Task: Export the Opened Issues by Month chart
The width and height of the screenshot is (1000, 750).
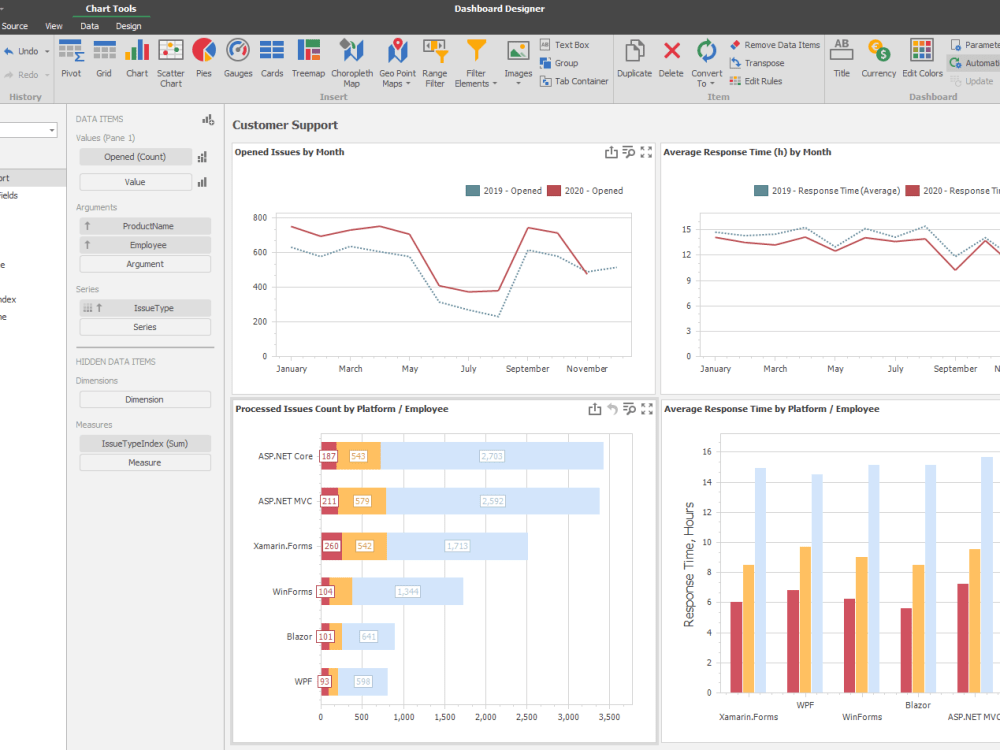Action: (611, 152)
